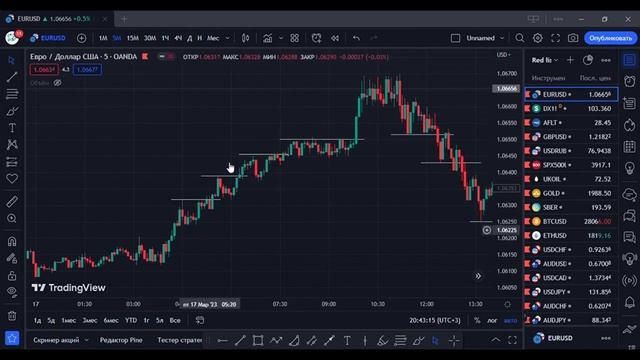Screen dimensions: 640x360
Task: Select the 1M timeframe
Action: (103, 38)
